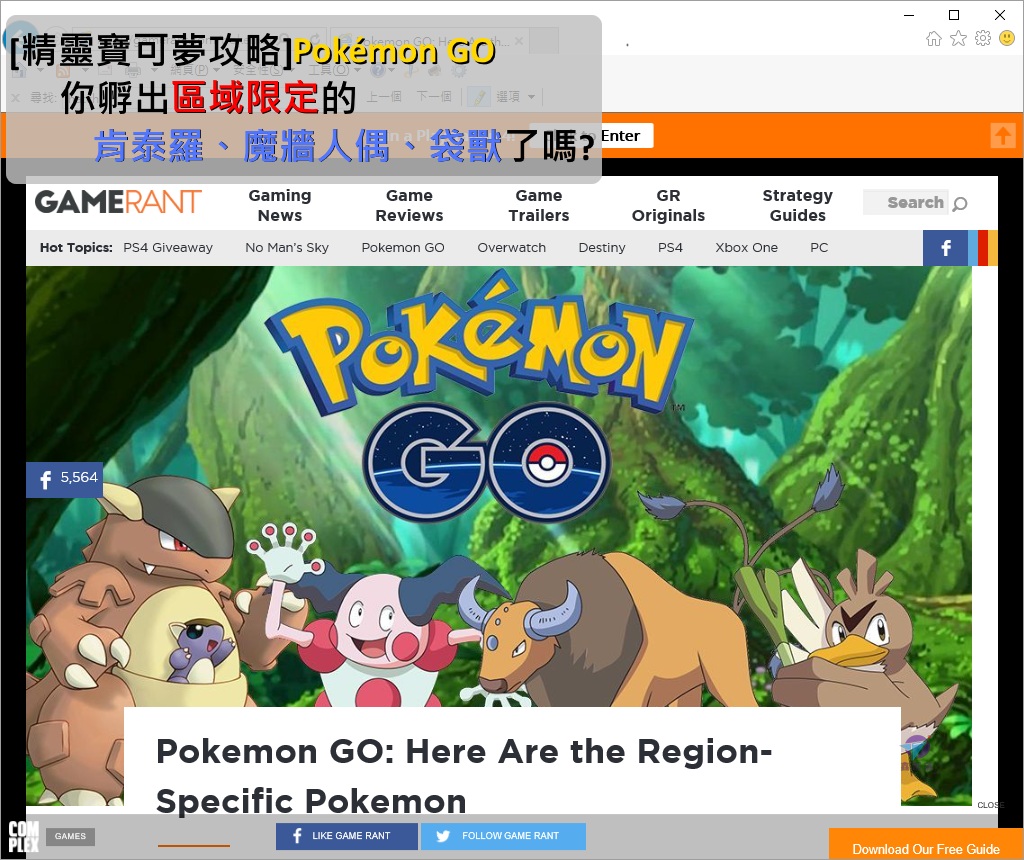Viewport: 1024px width, 860px height.
Task: Open the Game Trailers menu
Action: [539, 206]
